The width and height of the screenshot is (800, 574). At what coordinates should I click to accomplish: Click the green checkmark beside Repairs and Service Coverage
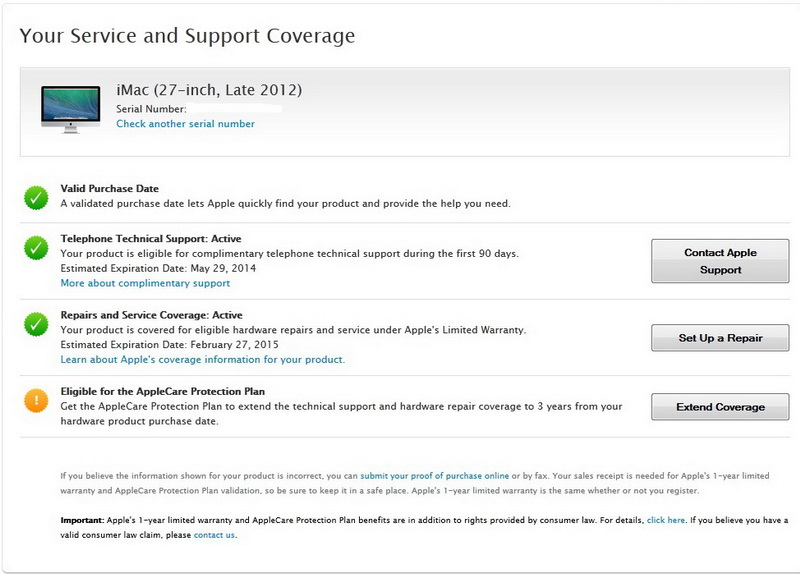click(x=36, y=324)
